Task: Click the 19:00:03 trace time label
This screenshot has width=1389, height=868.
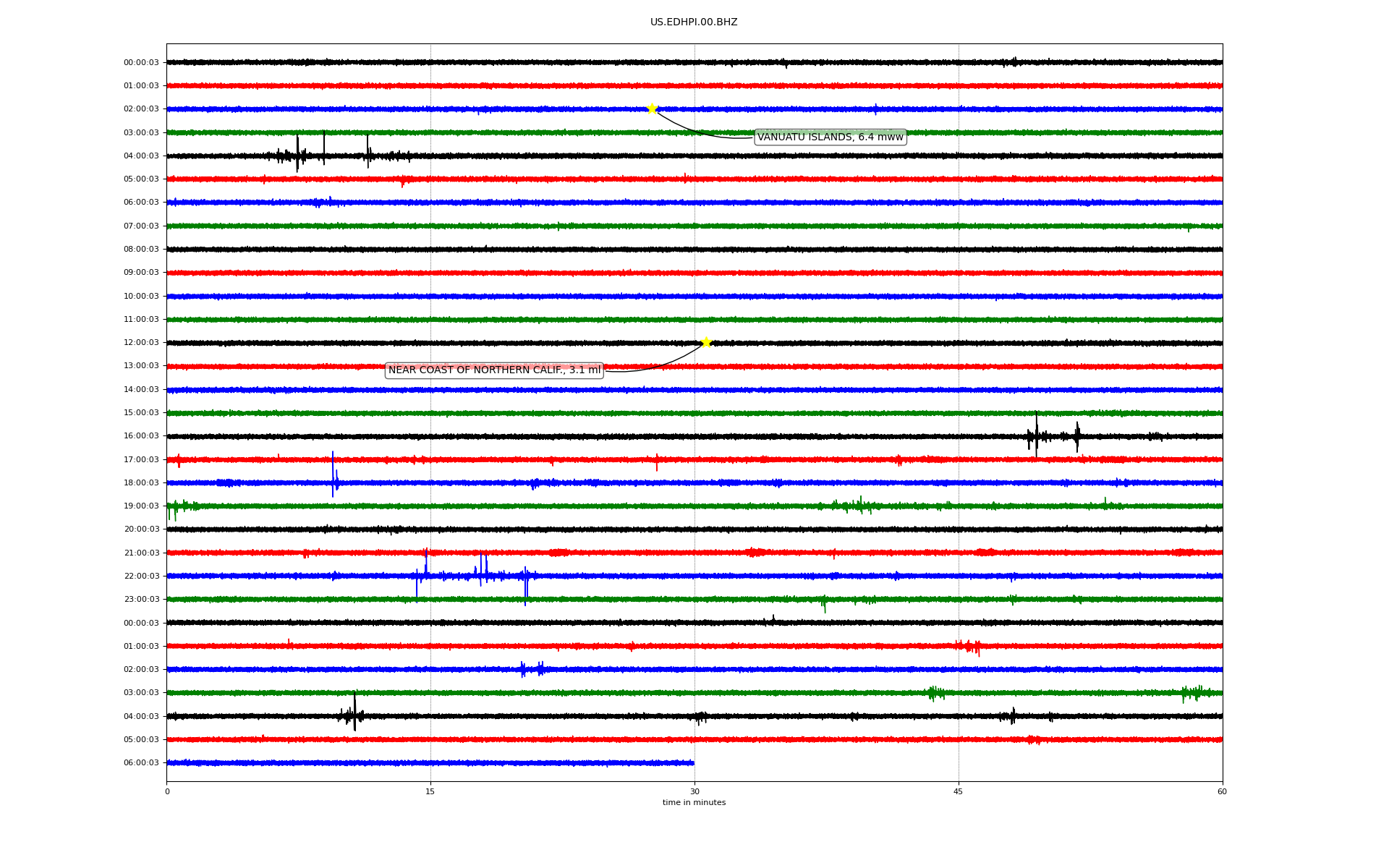Action: pyautogui.click(x=141, y=506)
